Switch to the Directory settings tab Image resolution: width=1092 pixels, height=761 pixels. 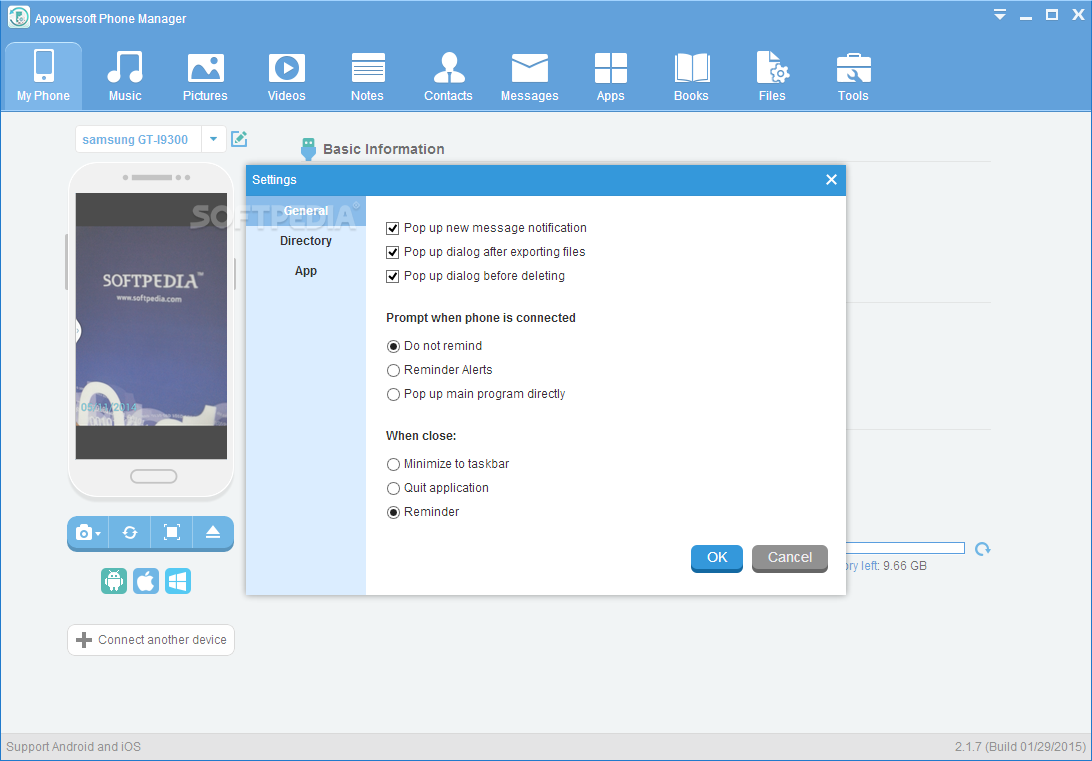pos(306,241)
